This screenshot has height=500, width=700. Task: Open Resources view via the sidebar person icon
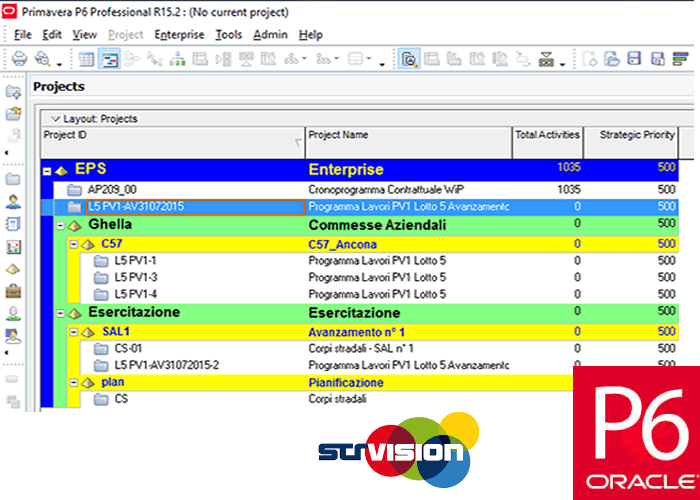[x=13, y=201]
